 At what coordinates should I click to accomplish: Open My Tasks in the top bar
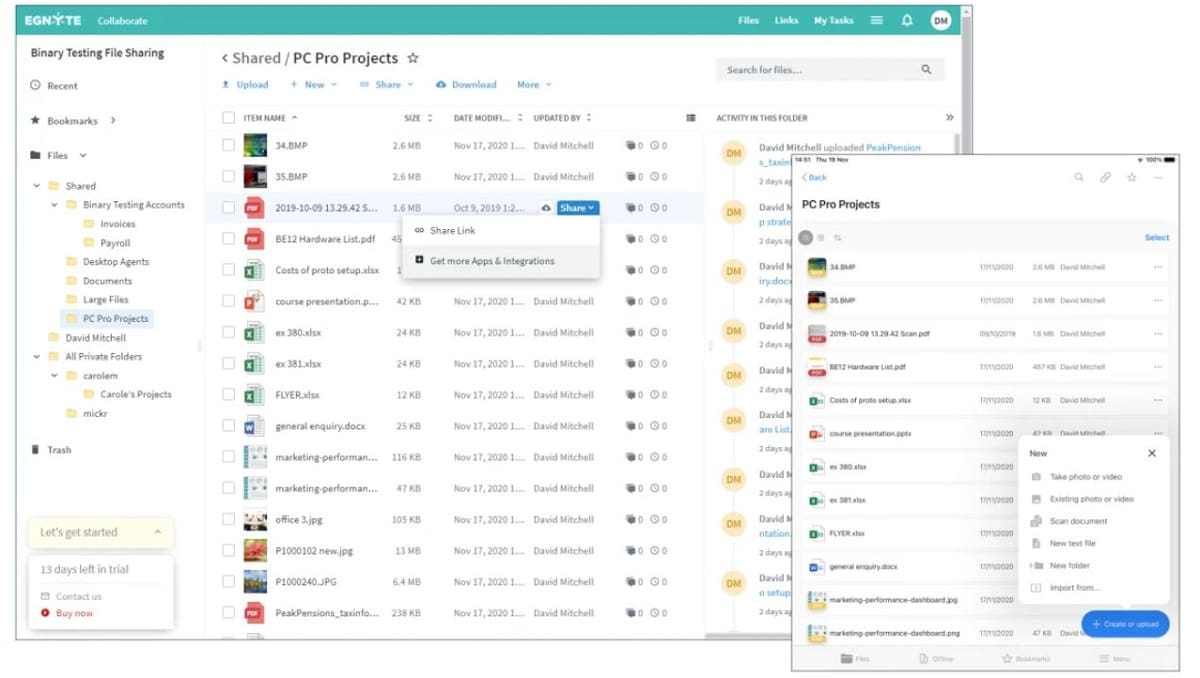[x=834, y=20]
